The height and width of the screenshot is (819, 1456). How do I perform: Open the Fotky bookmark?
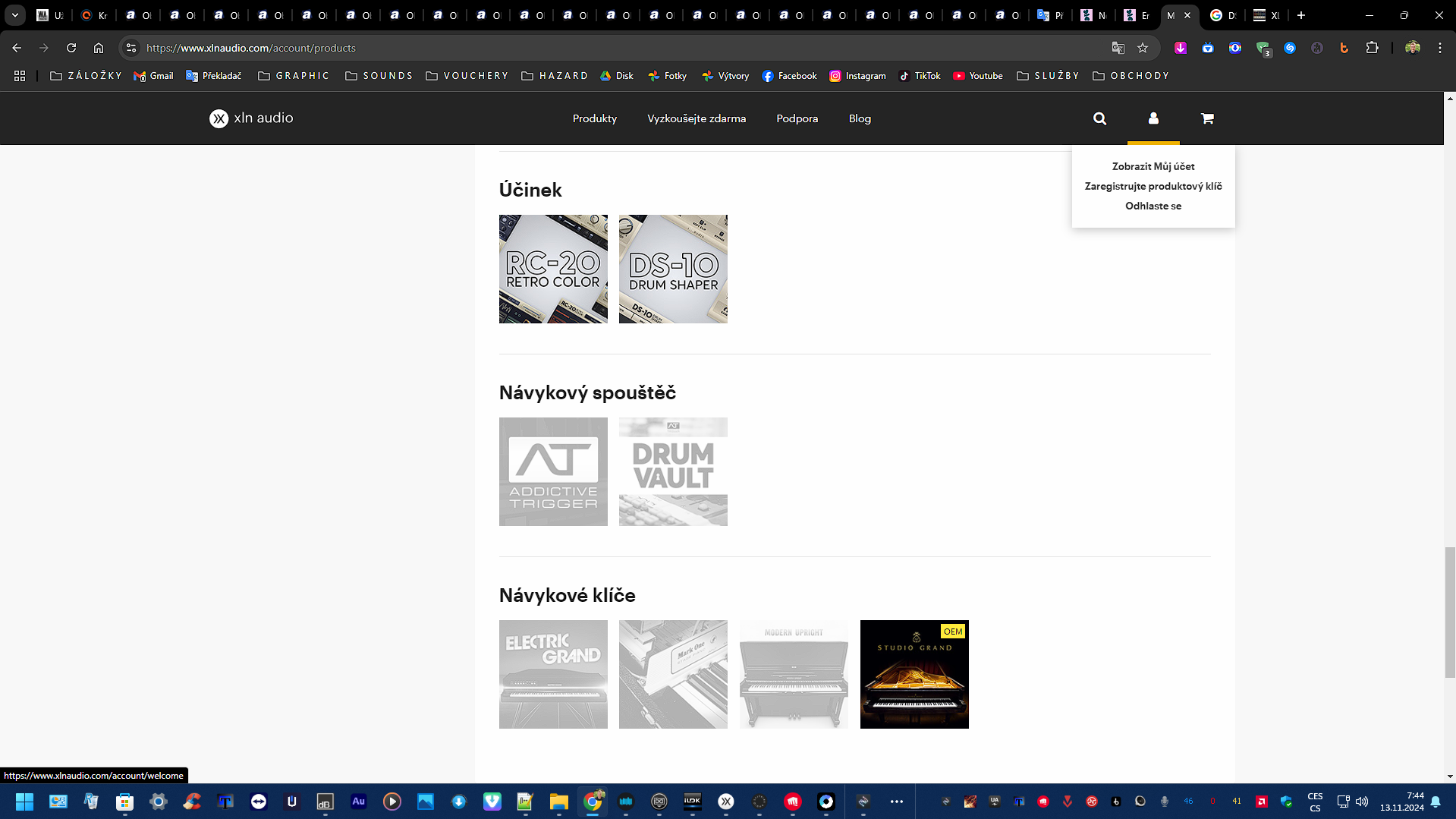pos(668,76)
